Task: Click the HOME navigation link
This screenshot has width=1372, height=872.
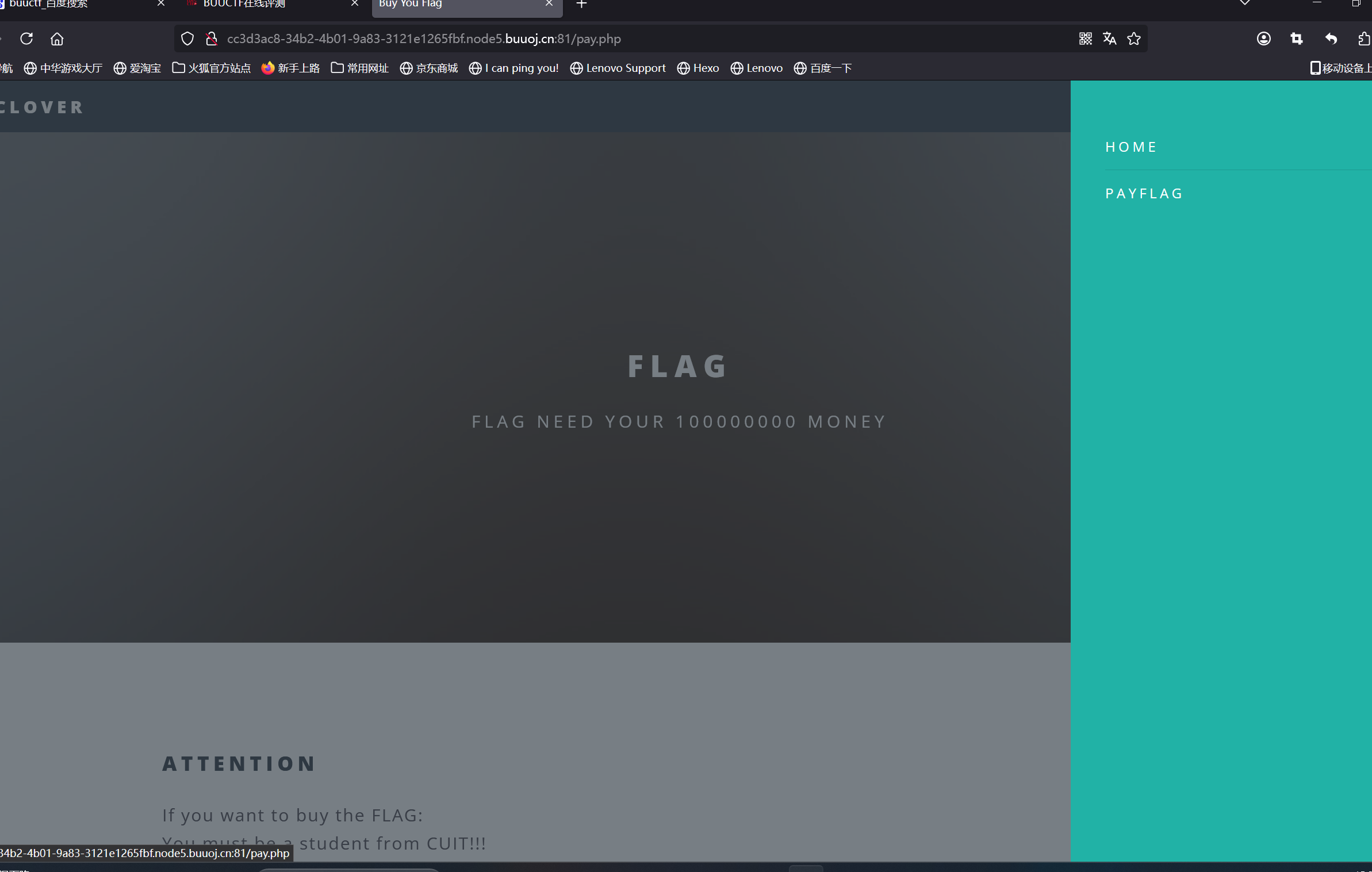Action: (x=1130, y=147)
